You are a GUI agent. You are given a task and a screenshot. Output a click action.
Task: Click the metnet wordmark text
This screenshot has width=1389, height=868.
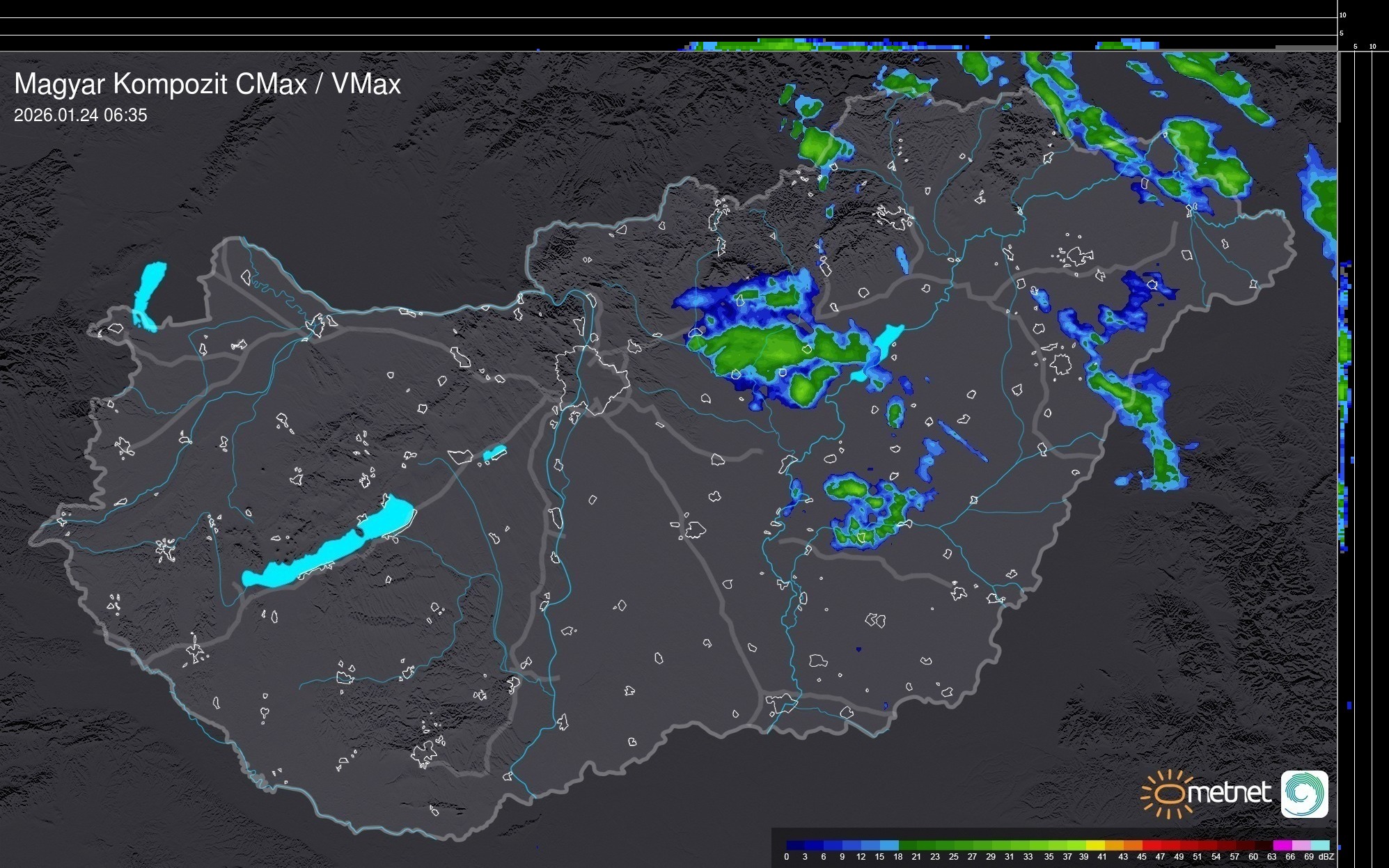pos(1228,793)
